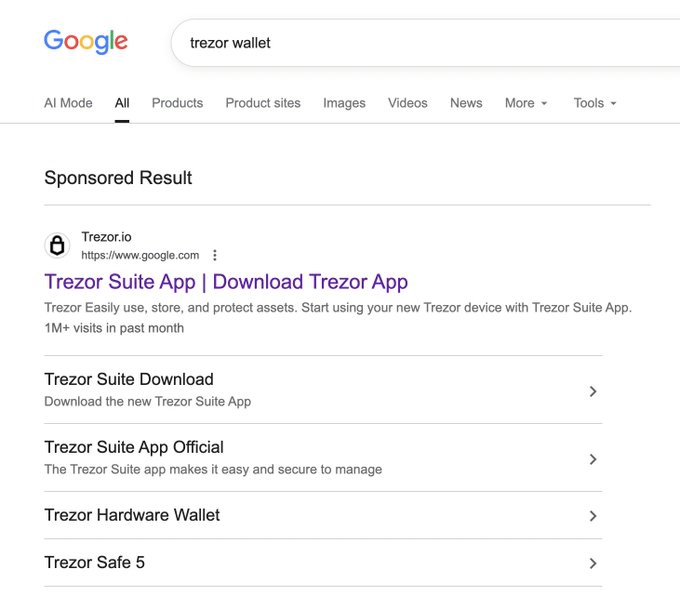The width and height of the screenshot is (680, 609).
Task: Open the Trezor Suite App Download link
Action: (226, 282)
